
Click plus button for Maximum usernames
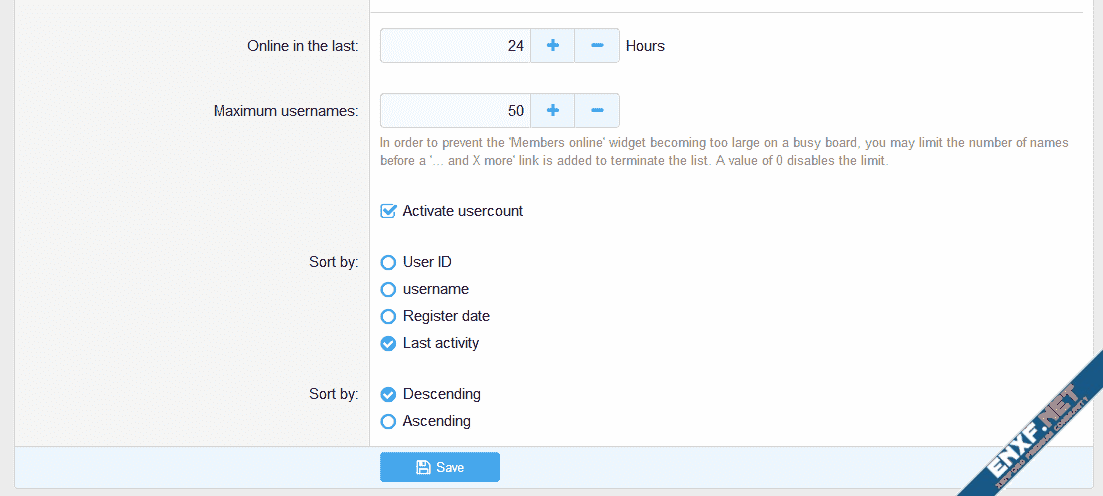click(x=552, y=110)
